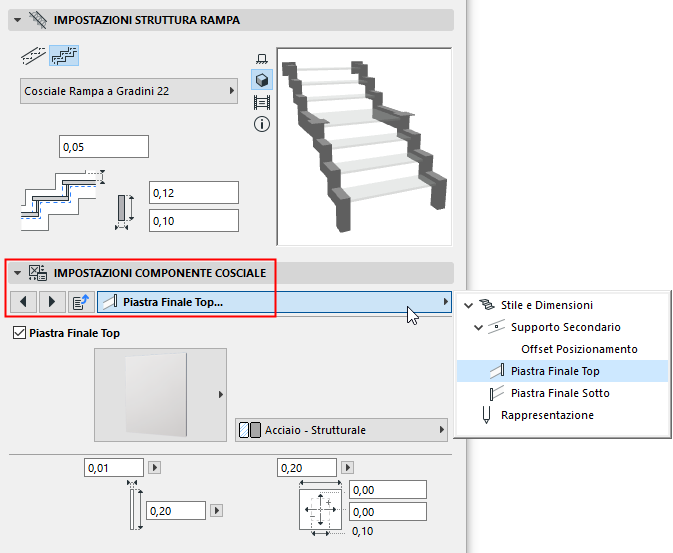The width and height of the screenshot is (673, 553).
Task: Click the Piastra Finale Sotto icon
Action: tap(496, 393)
